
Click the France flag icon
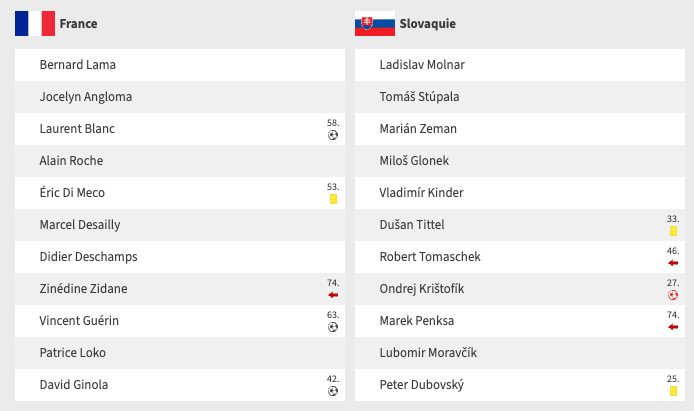click(x=34, y=23)
